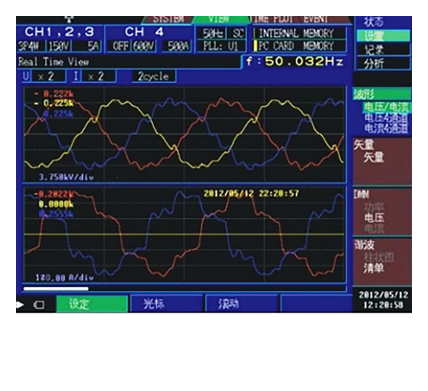The image size is (428, 391).
Task: Open the SYSTEM tab
Action: pyautogui.click(x=168, y=20)
